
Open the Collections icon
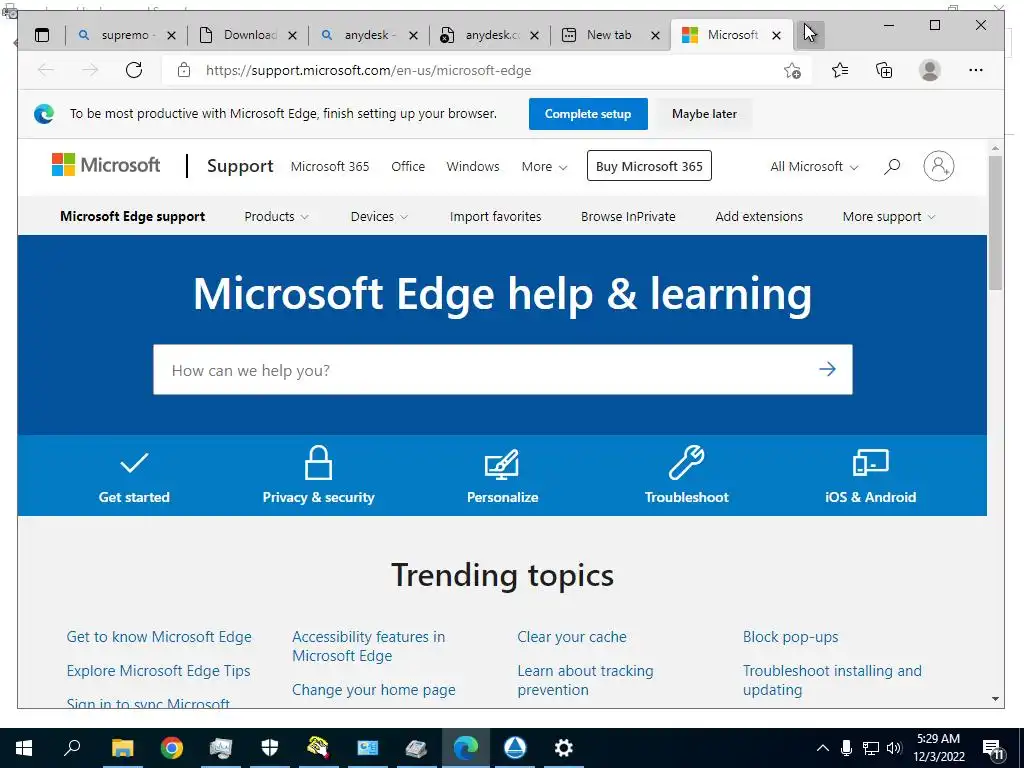tap(884, 70)
